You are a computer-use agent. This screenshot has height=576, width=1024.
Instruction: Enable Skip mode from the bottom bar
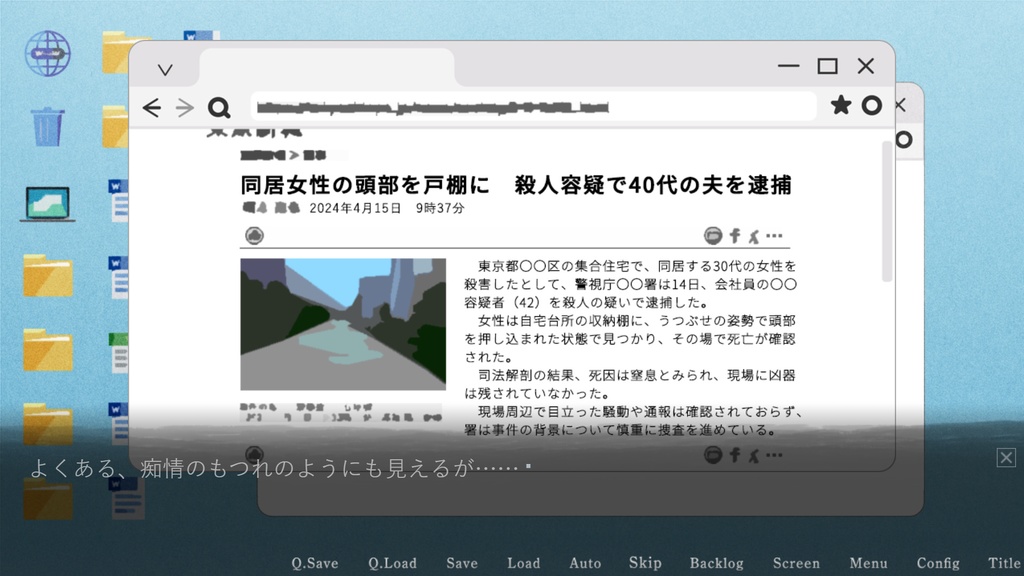(645, 562)
